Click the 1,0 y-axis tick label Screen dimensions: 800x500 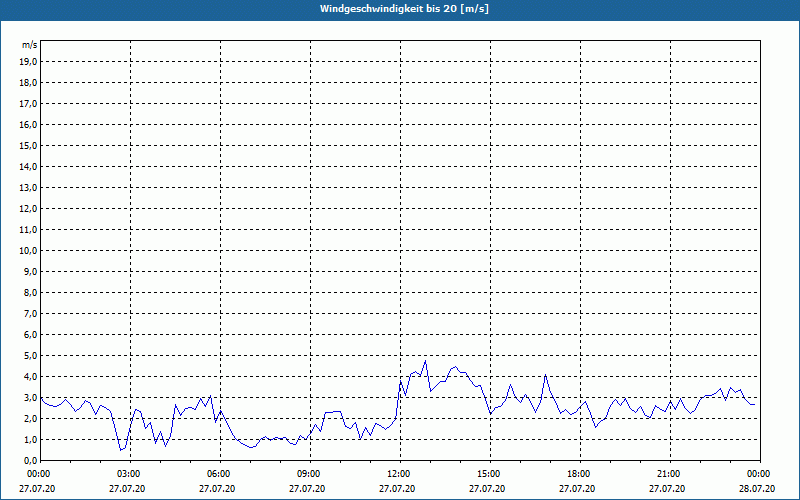[x=31, y=439]
